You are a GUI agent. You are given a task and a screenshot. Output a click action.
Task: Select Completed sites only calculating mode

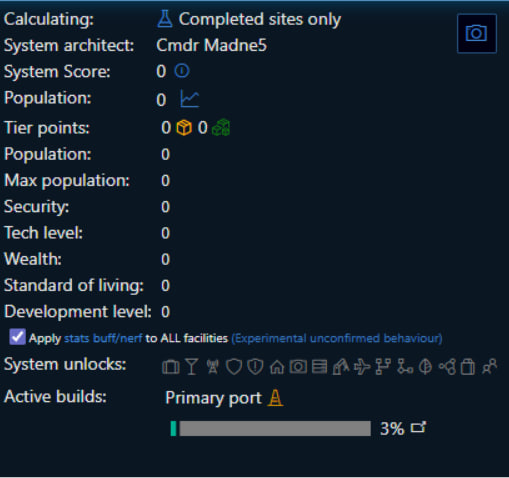260,19
